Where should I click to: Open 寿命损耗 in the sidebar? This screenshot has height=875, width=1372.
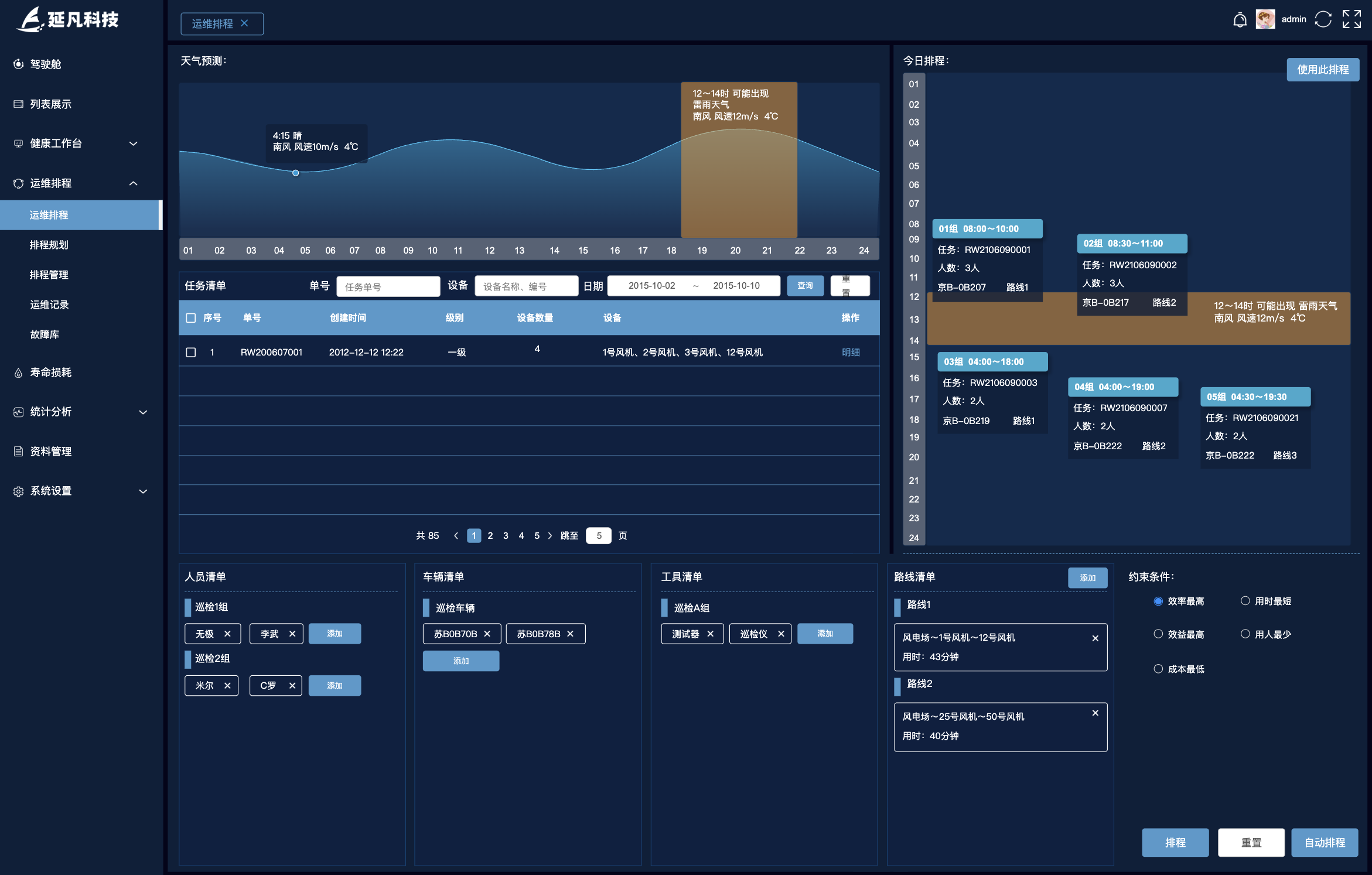[50, 372]
